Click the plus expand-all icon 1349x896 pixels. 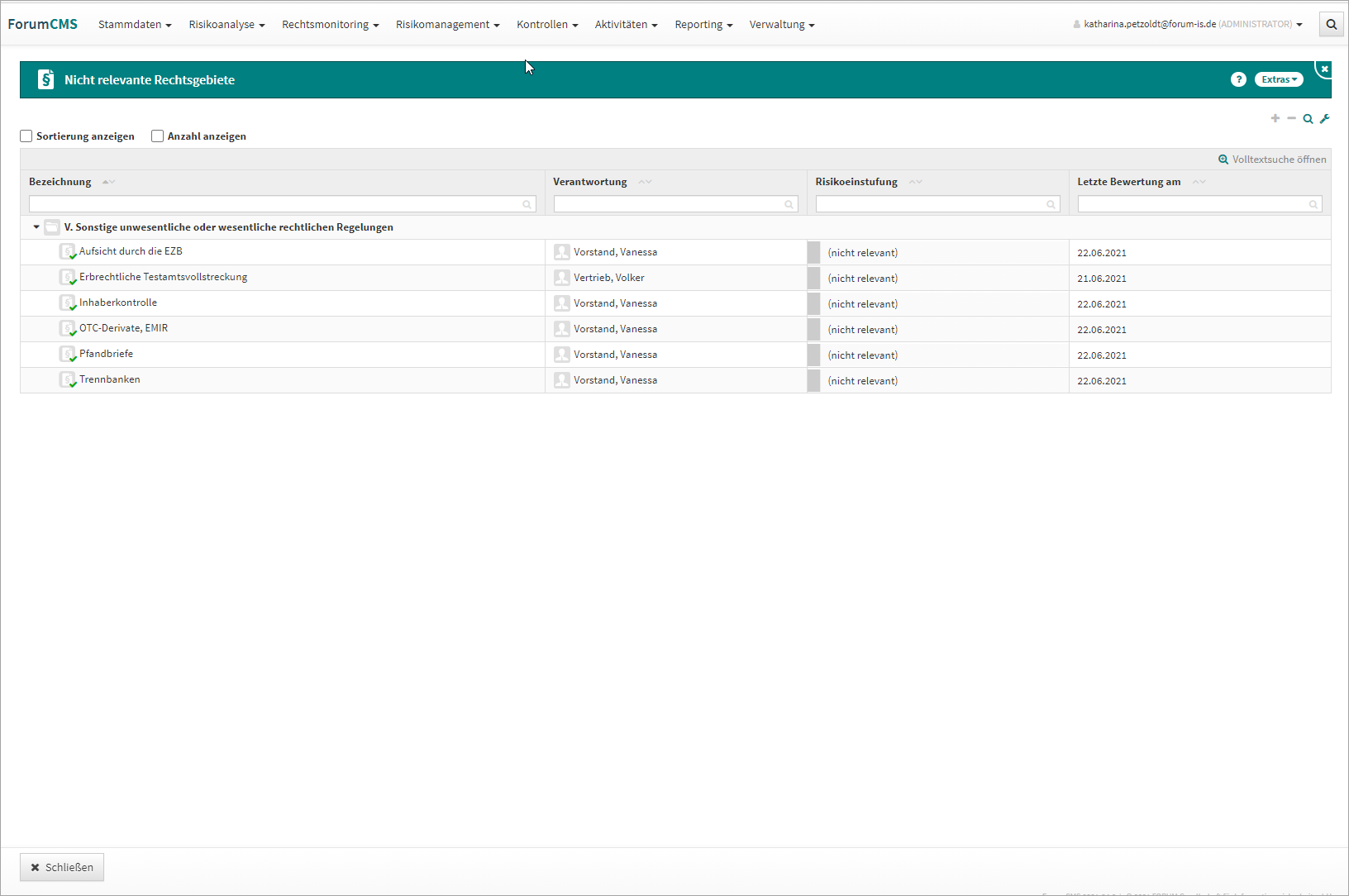[1275, 118]
